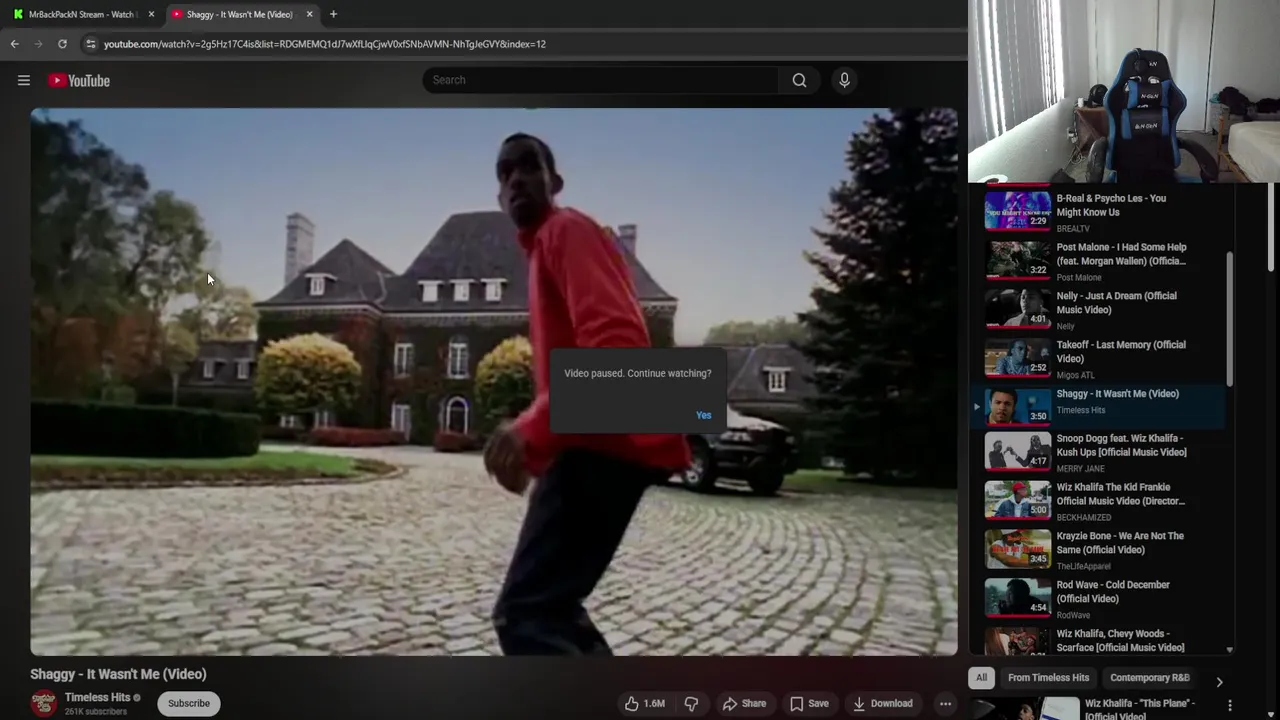
Task: Open a new browser tab
Action: [x=333, y=14]
